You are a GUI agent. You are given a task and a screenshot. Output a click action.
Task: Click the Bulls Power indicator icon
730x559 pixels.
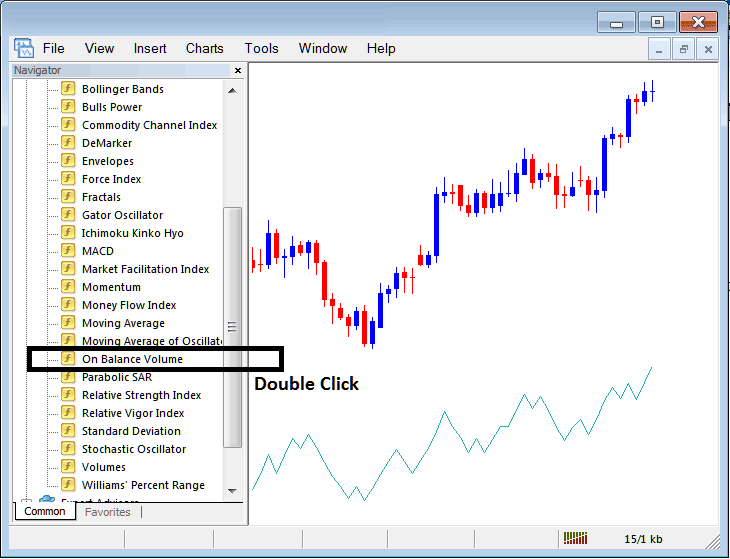coord(68,107)
